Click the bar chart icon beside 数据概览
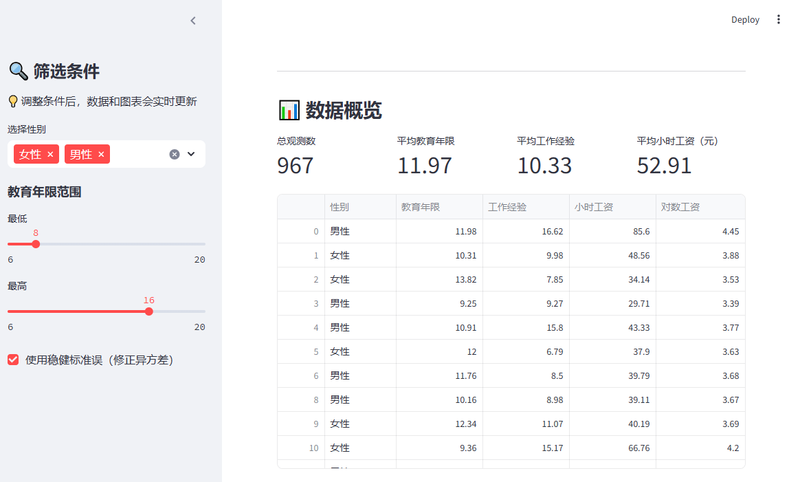Image resolution: width=800 pixels, height=482 pixels. [x=289, y=110]
